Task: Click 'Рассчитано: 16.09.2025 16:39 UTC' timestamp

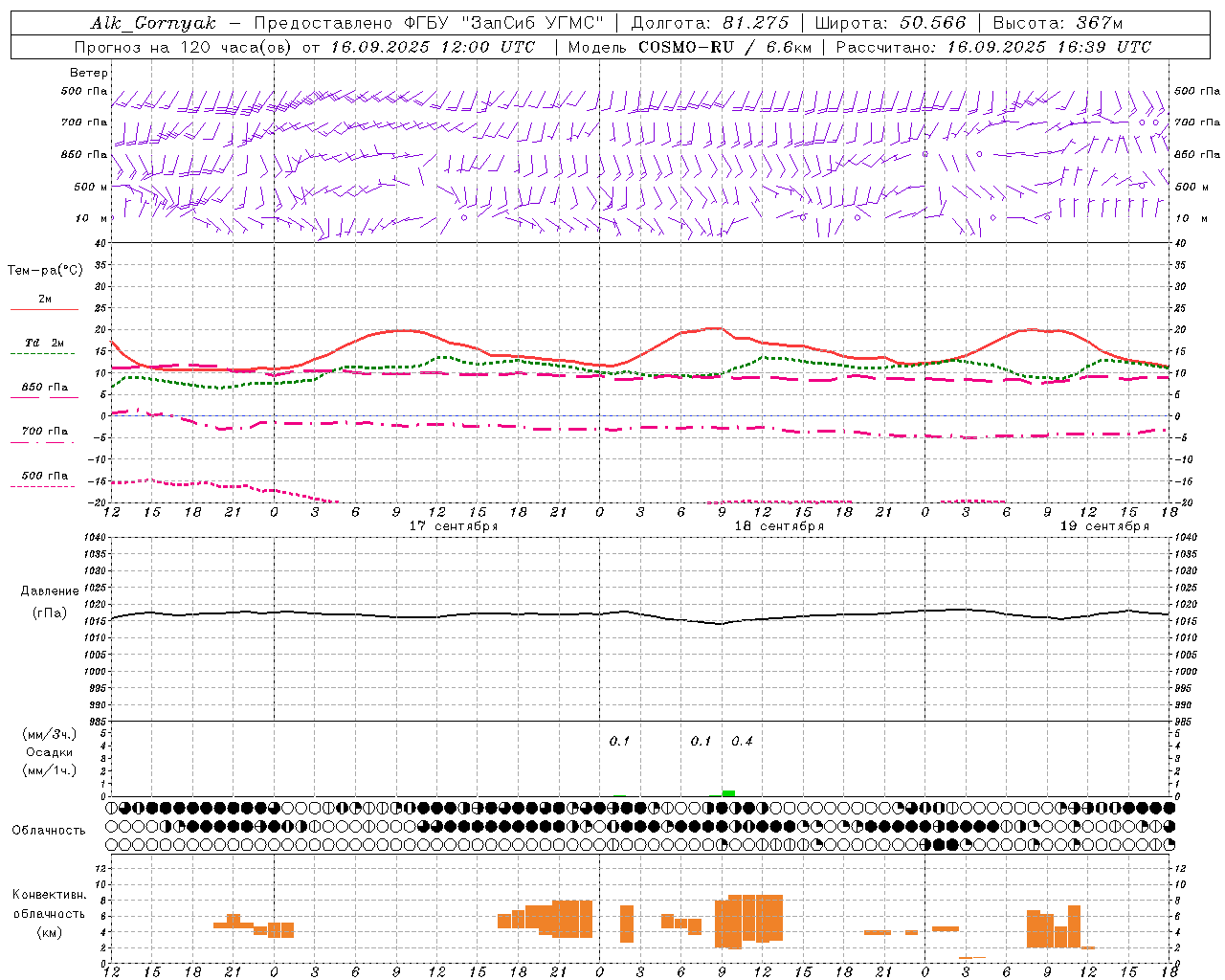Action: point(993,47)
